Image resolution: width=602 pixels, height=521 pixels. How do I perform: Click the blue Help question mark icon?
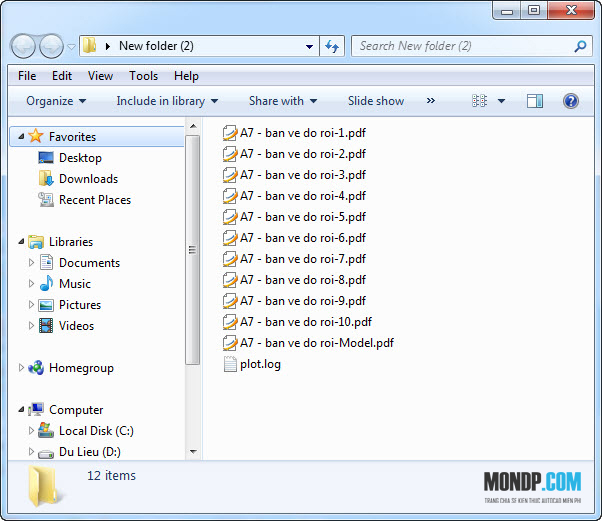571,101
